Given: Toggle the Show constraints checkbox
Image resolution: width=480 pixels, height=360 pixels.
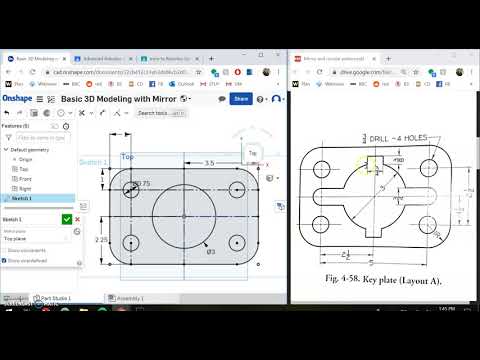Looking at the screenshot, I should tap(4, 250).
